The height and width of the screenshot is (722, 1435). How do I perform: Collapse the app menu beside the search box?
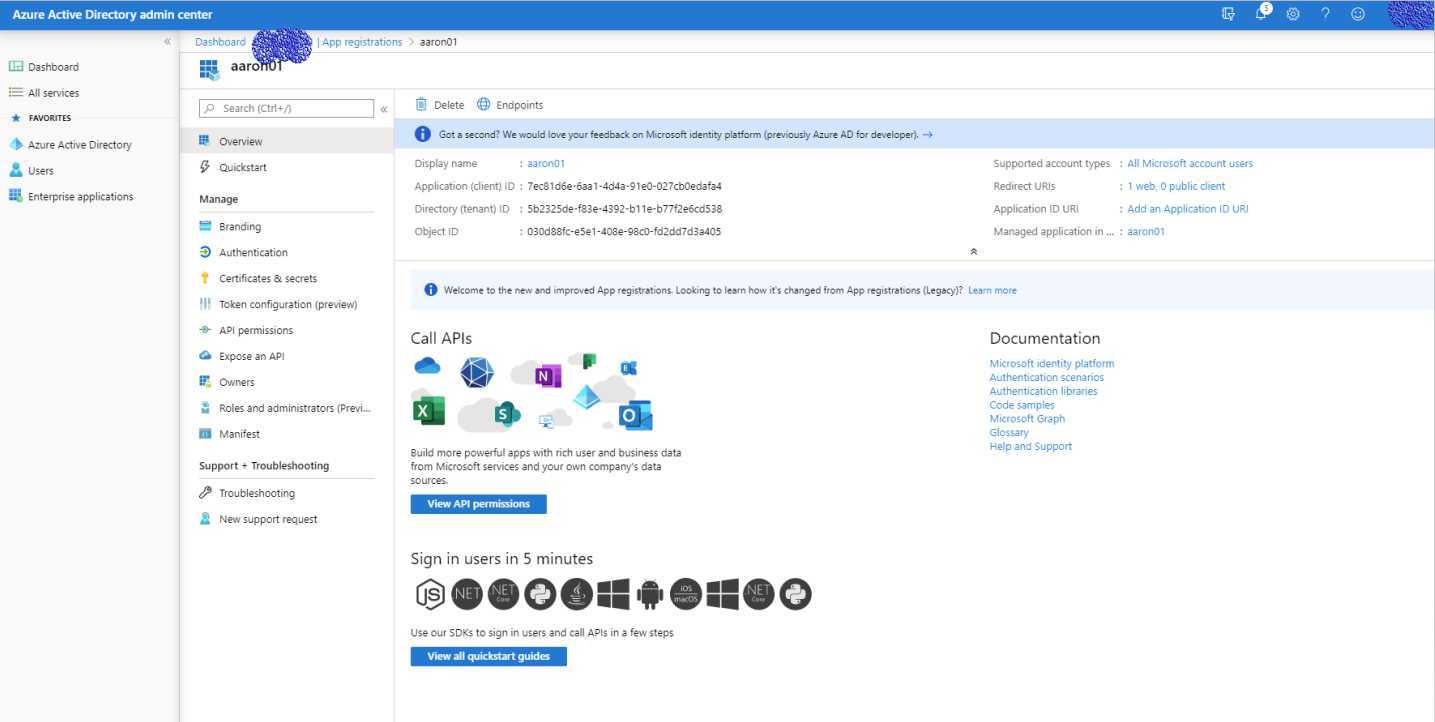[x=384, y=109]
